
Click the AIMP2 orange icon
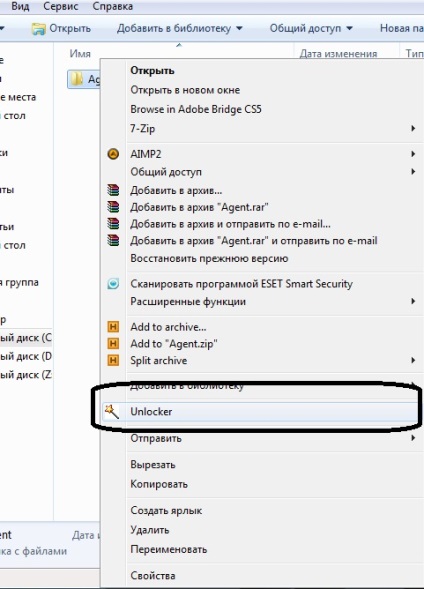tap(113, 154)
